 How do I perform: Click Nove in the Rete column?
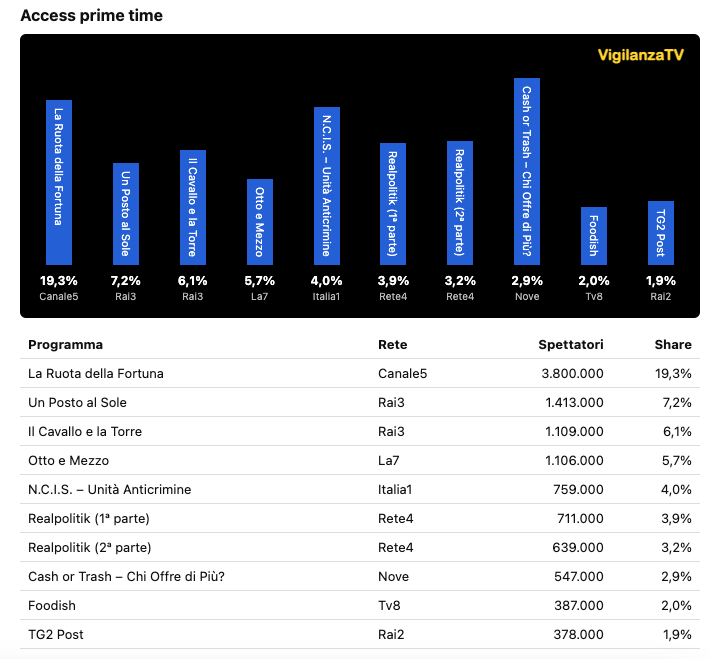(393, 577)
